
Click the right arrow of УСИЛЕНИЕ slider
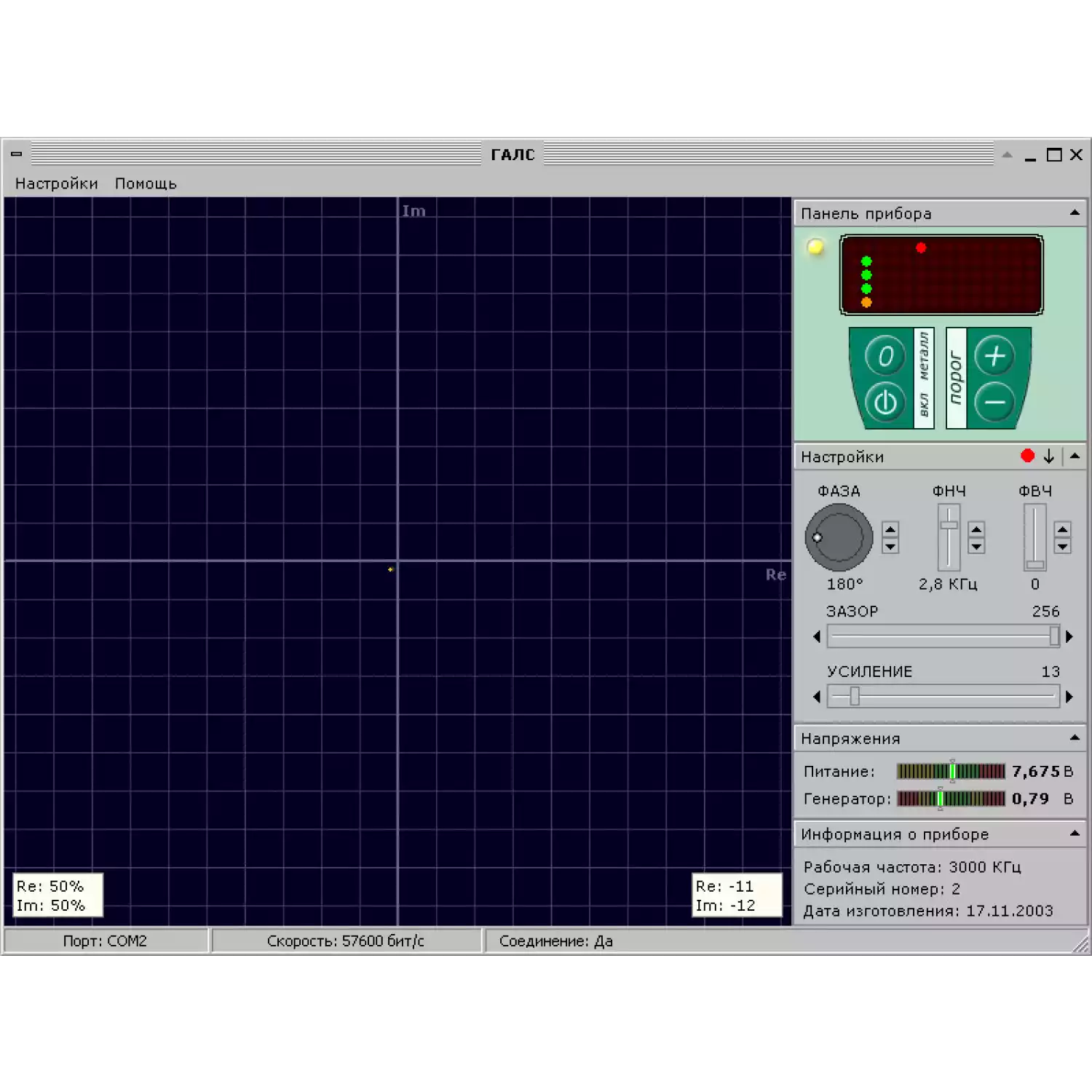[1069, 697]
